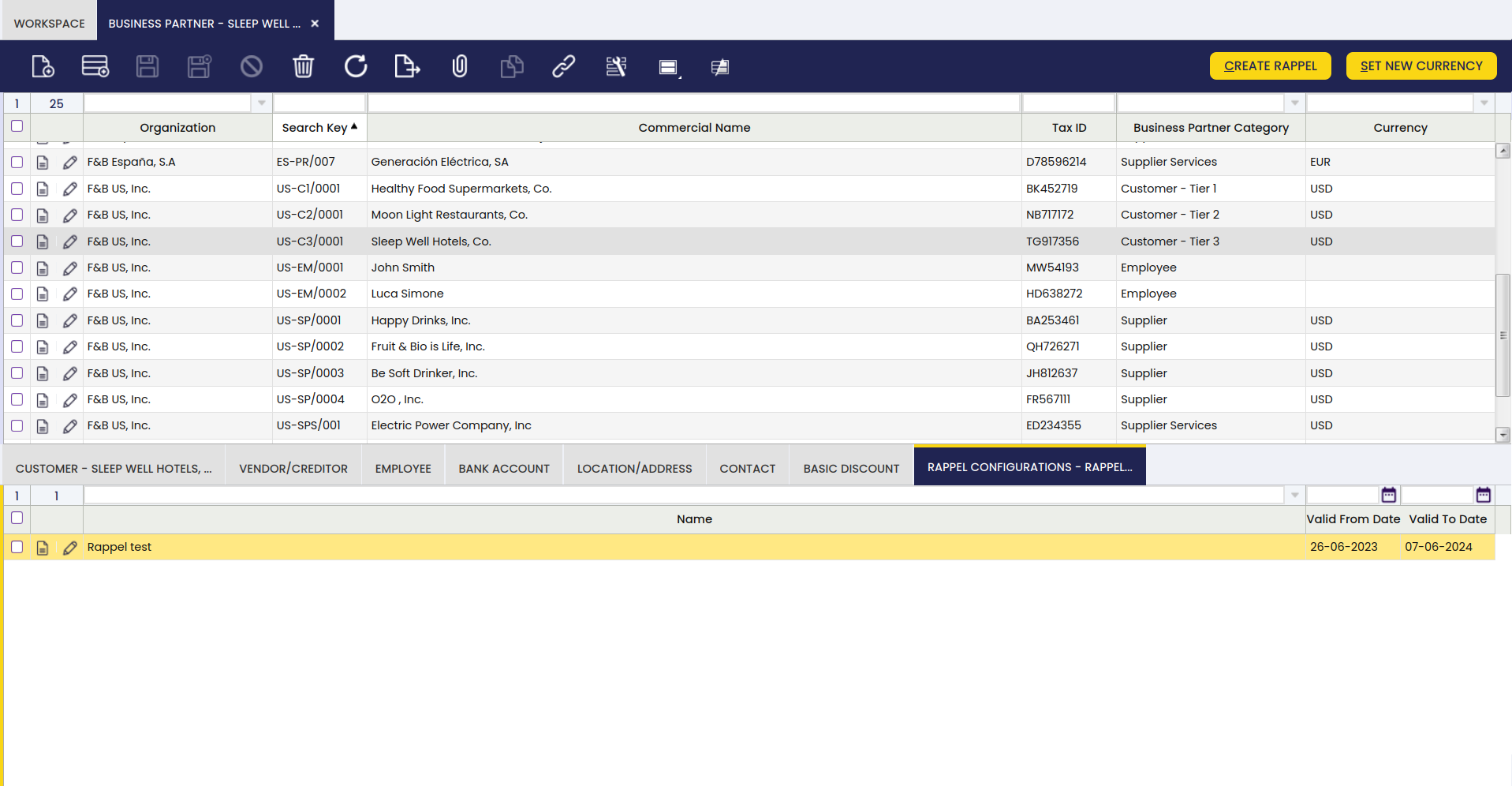This screenshot has height=786, width=1512.
Task: Click the Attachments paperclip icon
Action: [x=460, y=66]
